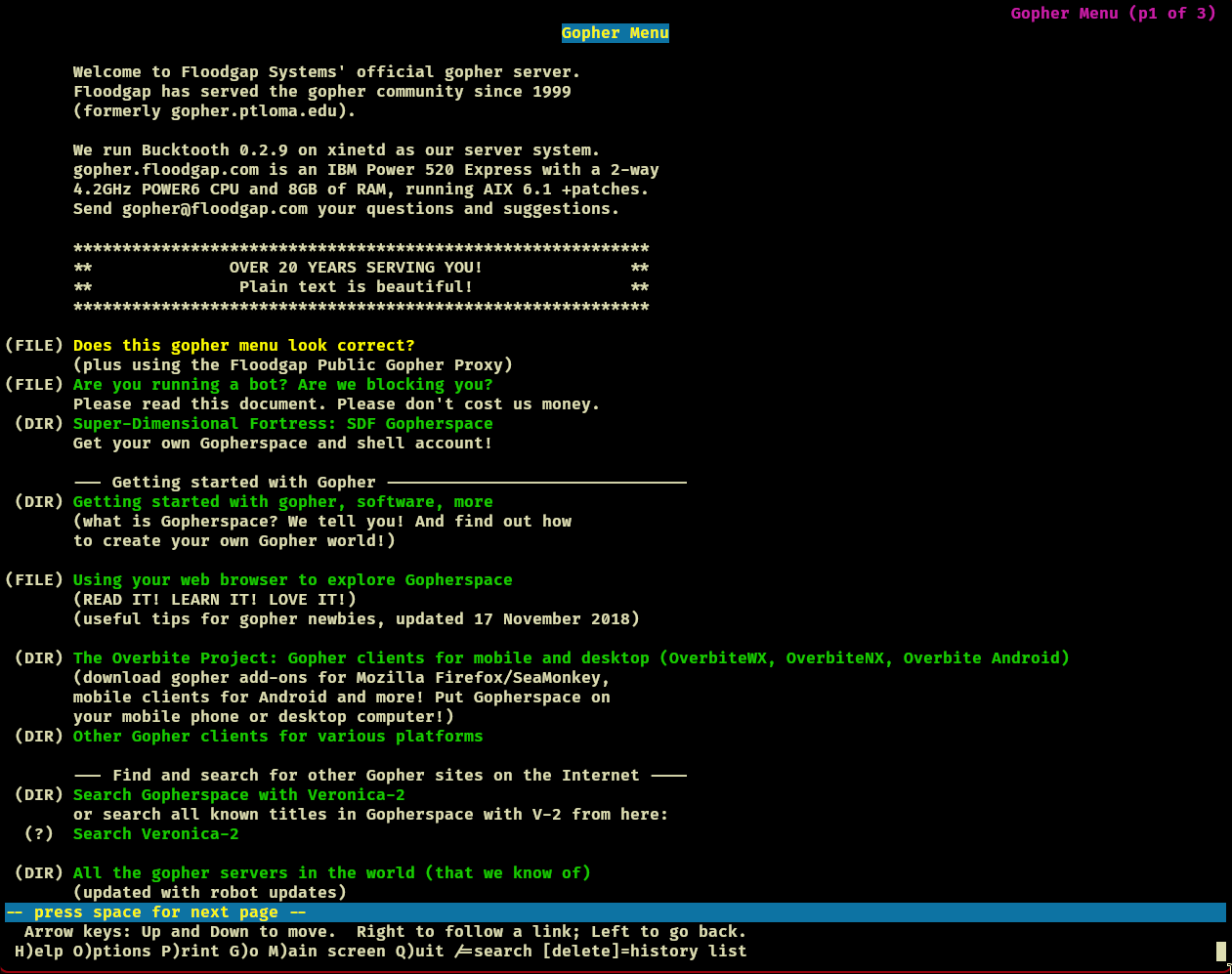
Task: Open 'Other Gopher clients for various platforms'
Action: 278,737
